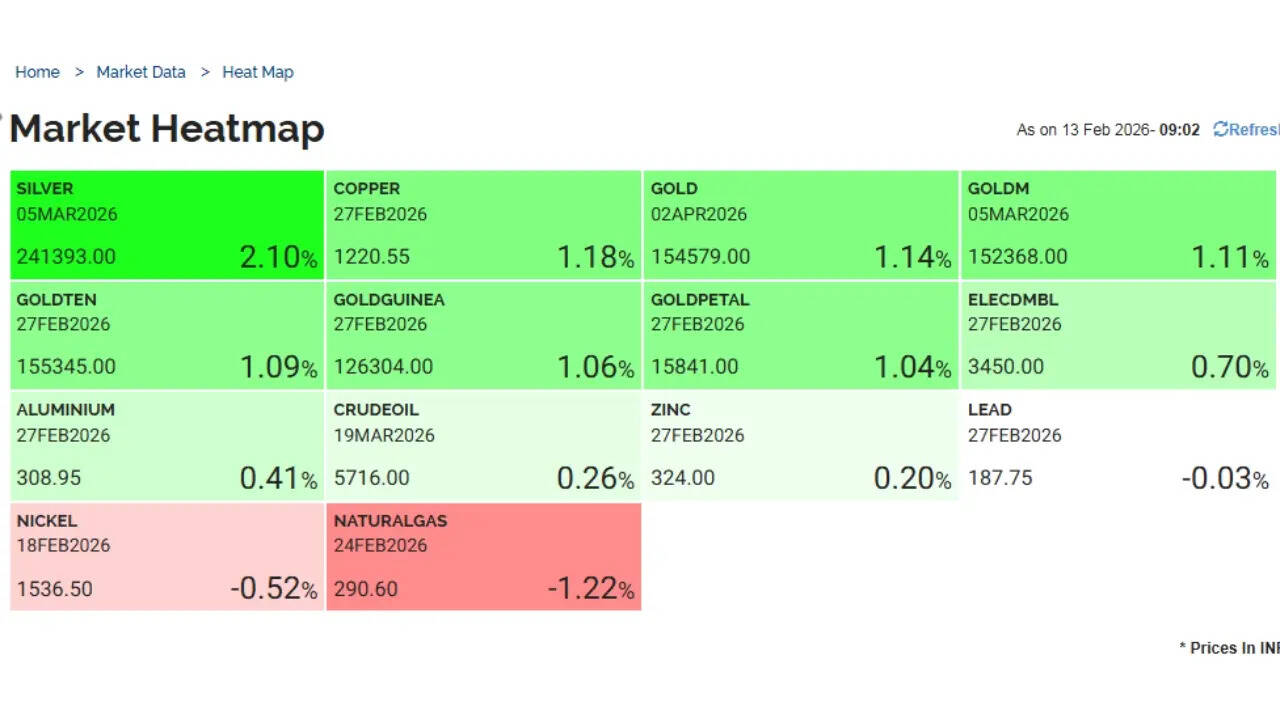Open the COPPER heatmap tile

tap(484, 225)
